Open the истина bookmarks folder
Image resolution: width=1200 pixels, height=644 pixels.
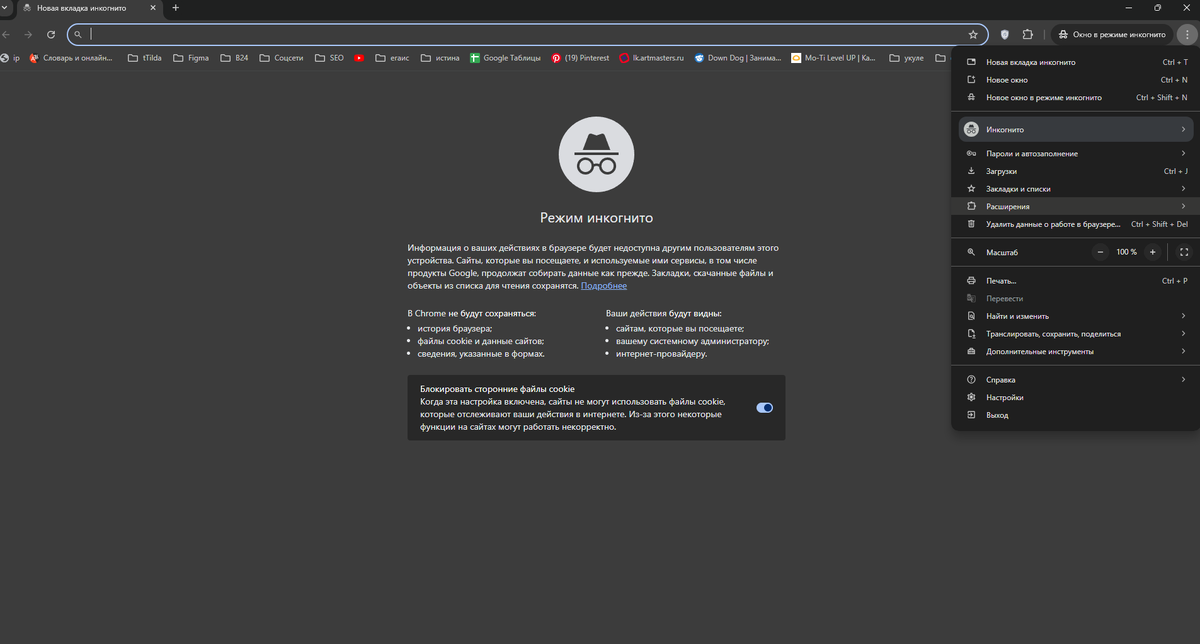(440, 58)
